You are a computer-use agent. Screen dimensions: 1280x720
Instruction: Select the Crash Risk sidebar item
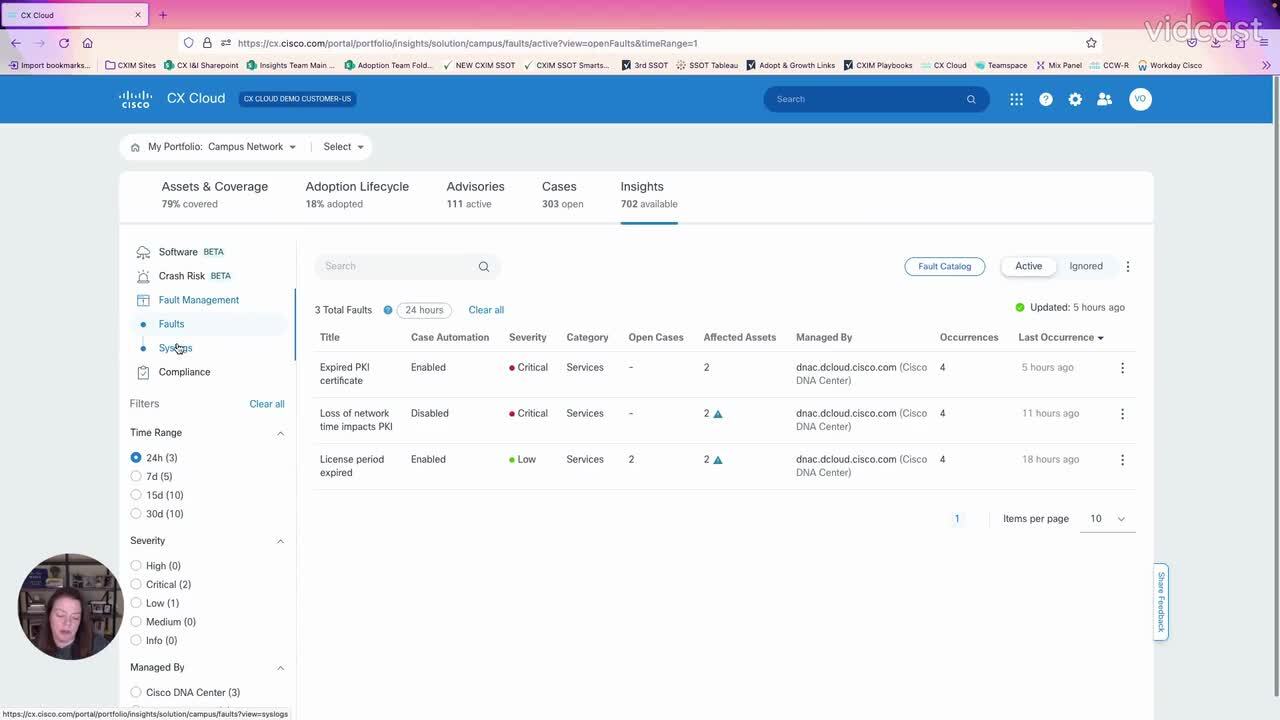point(182,275)
